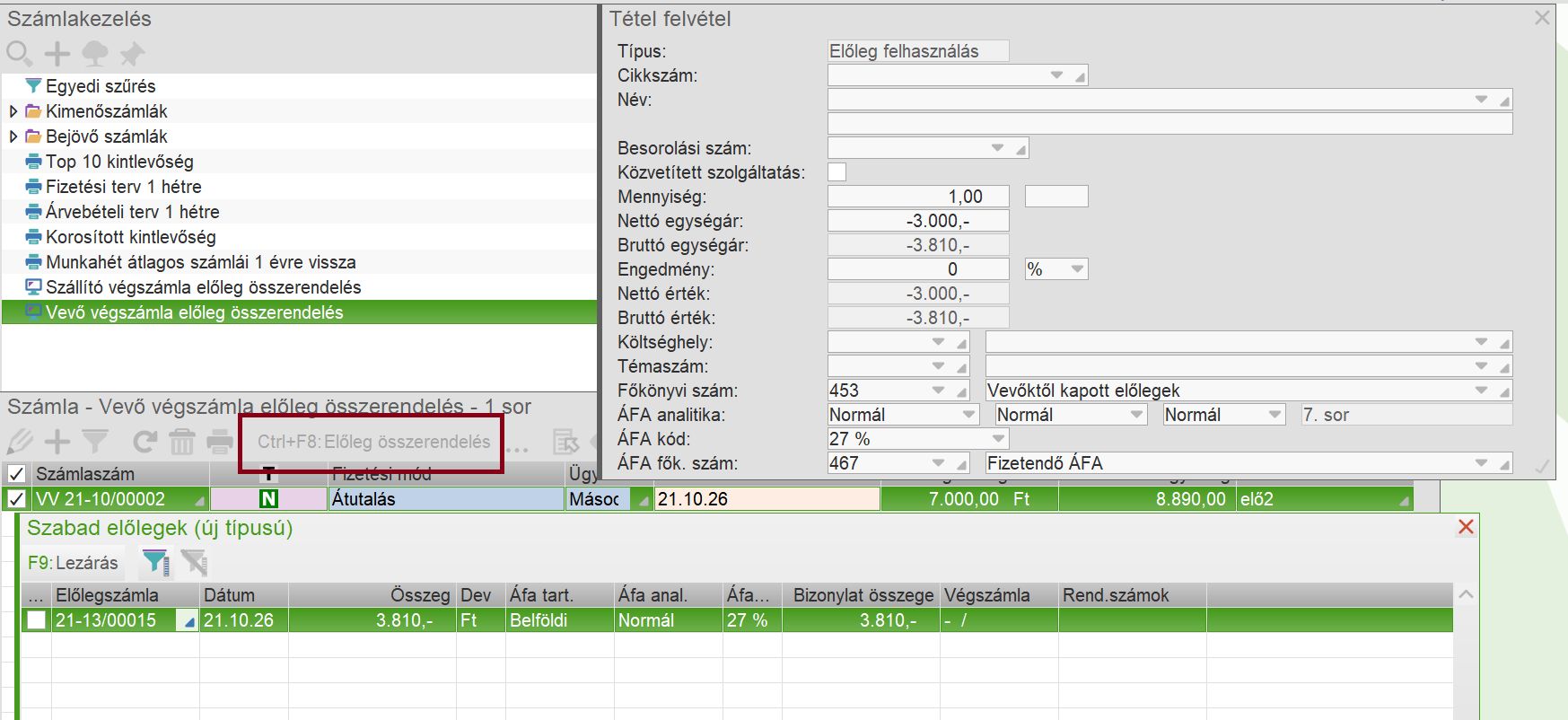1568x720 pixels.
Task: Uncheck the VV 21-10/00002 row checkbox
Action: 16,499
